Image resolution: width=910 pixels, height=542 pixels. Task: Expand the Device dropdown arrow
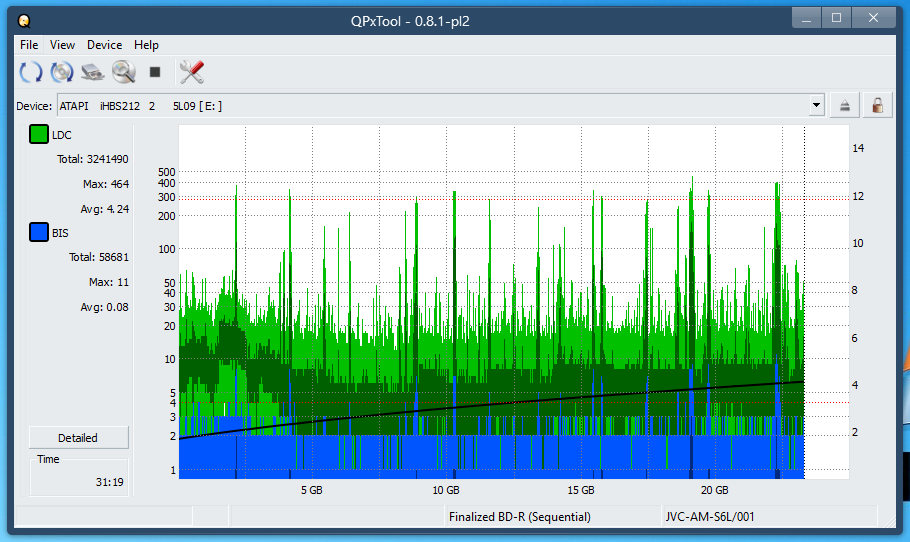coord(817,106)
